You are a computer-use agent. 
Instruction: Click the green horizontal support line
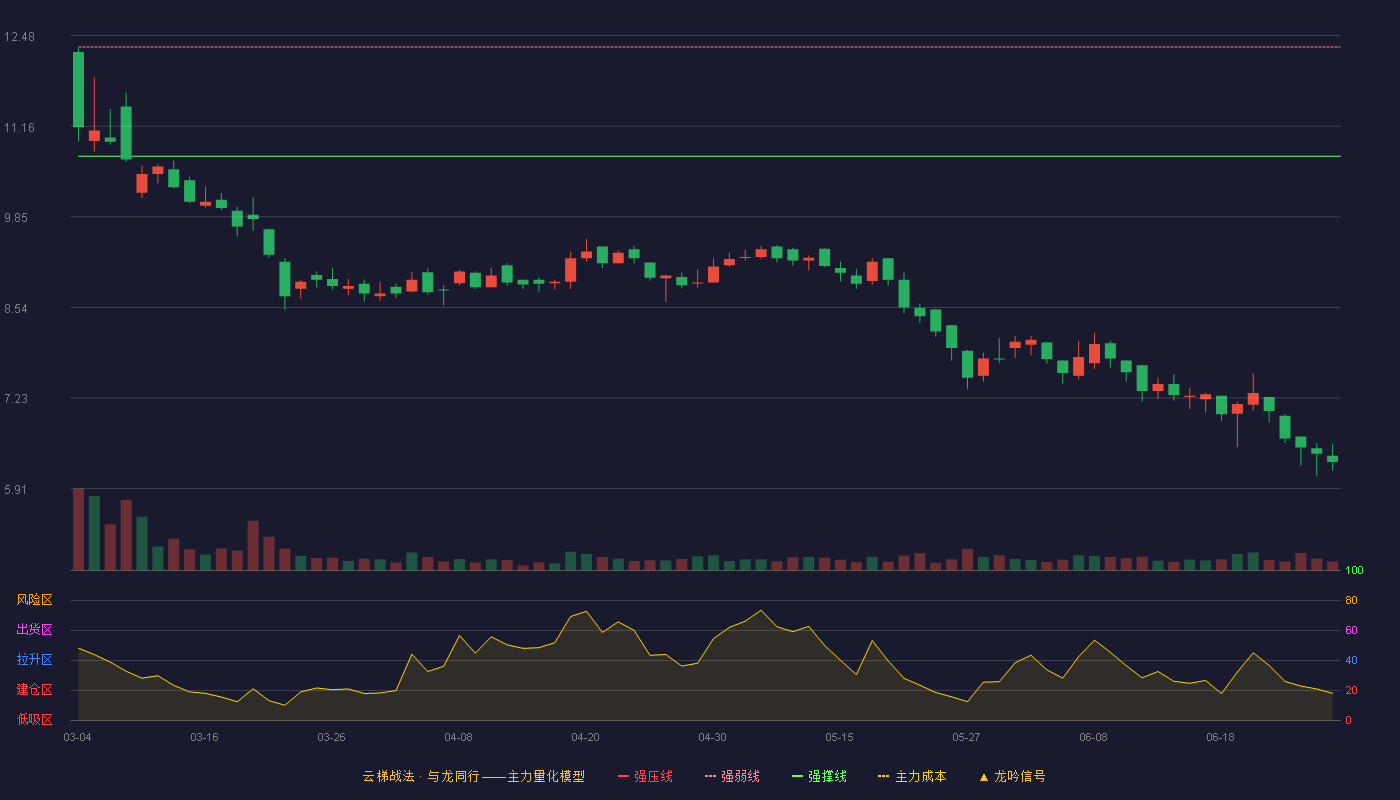click(x=709, y=156)
